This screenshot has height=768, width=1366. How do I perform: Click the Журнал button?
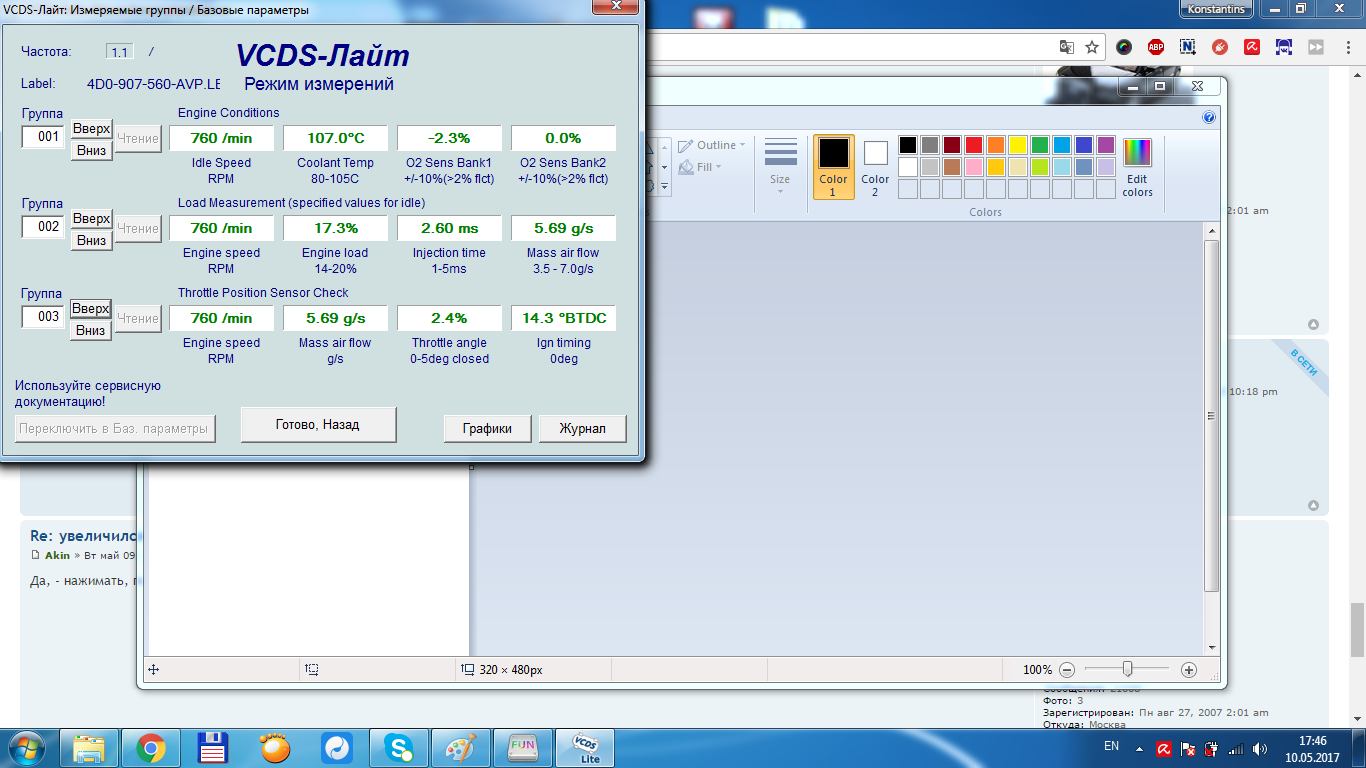click(582, 428)
